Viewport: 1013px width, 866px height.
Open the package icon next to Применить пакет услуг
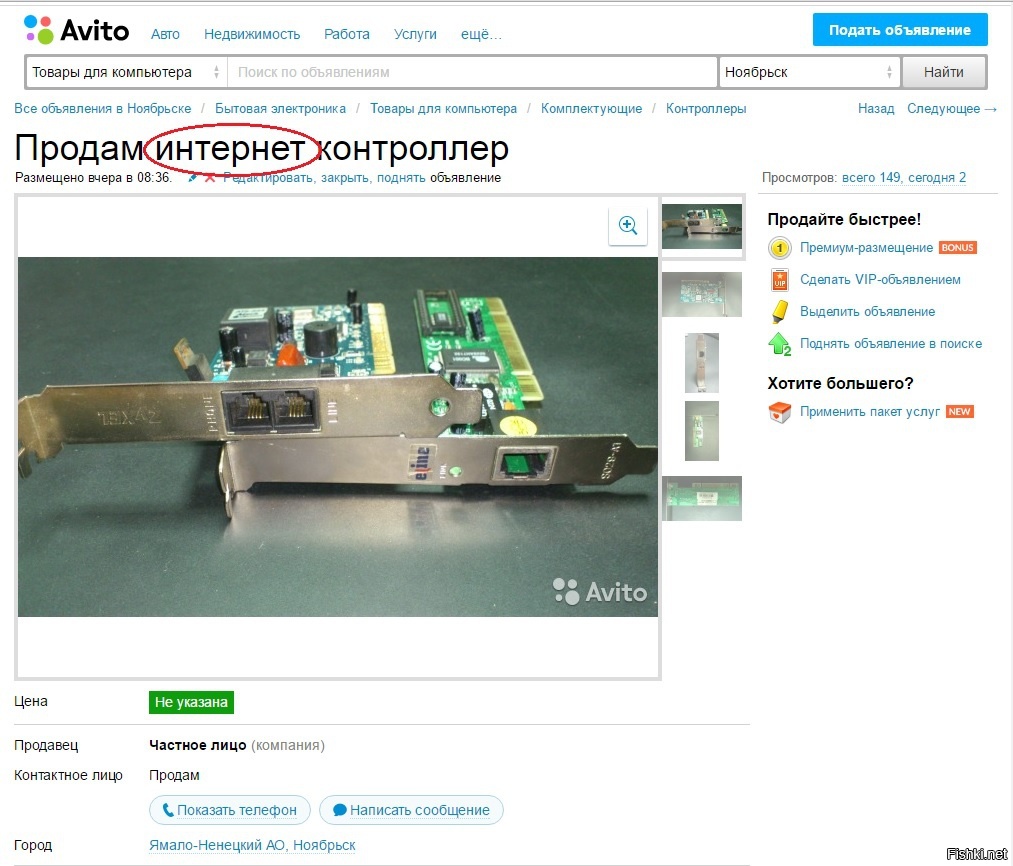779,410
